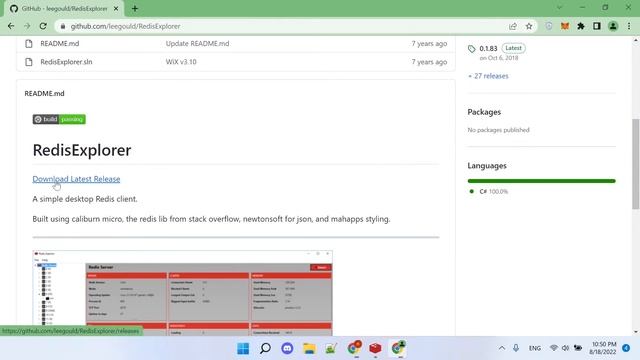Toggle the browser side panel

click(597, 26)
